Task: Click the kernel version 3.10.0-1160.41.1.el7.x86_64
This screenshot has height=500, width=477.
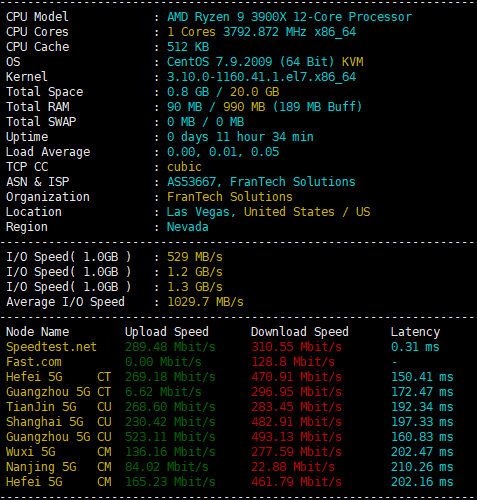Action: (x=261, y=77)
